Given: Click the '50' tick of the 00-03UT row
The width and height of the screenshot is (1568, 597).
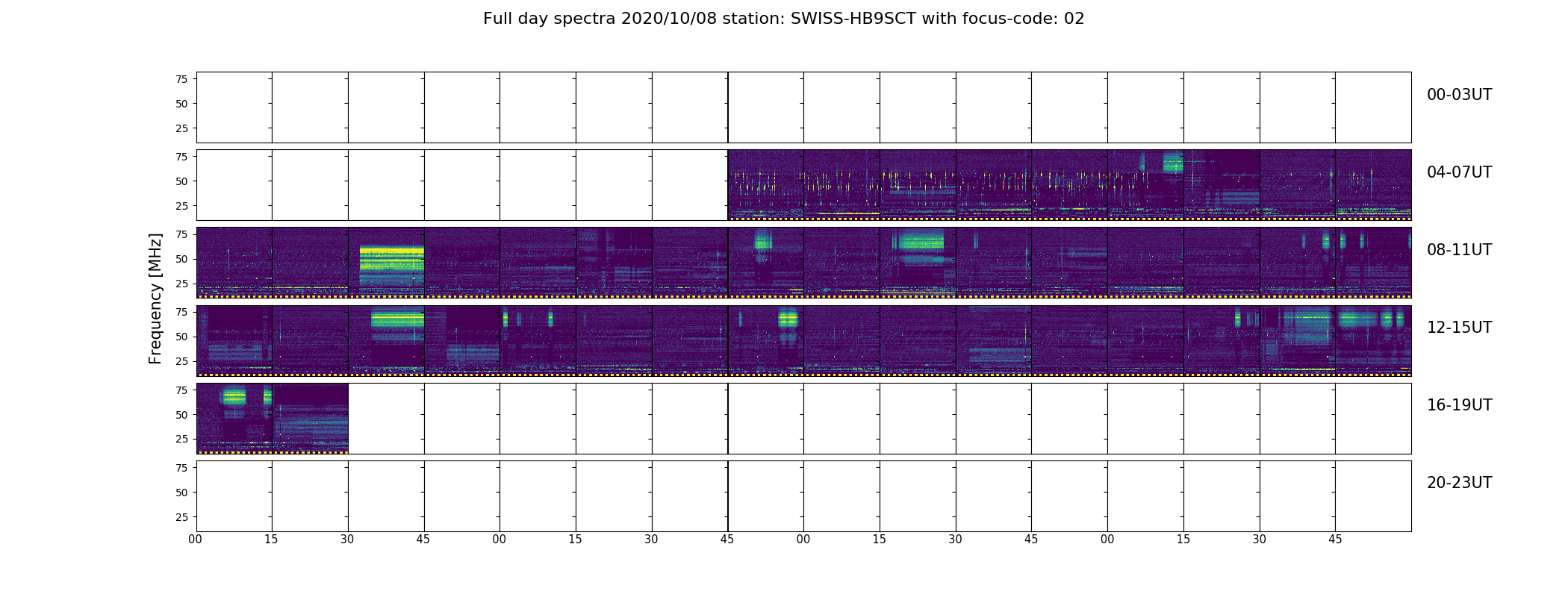Looking at the screenshot, I should pyautogui.click(x=181, y=104).
